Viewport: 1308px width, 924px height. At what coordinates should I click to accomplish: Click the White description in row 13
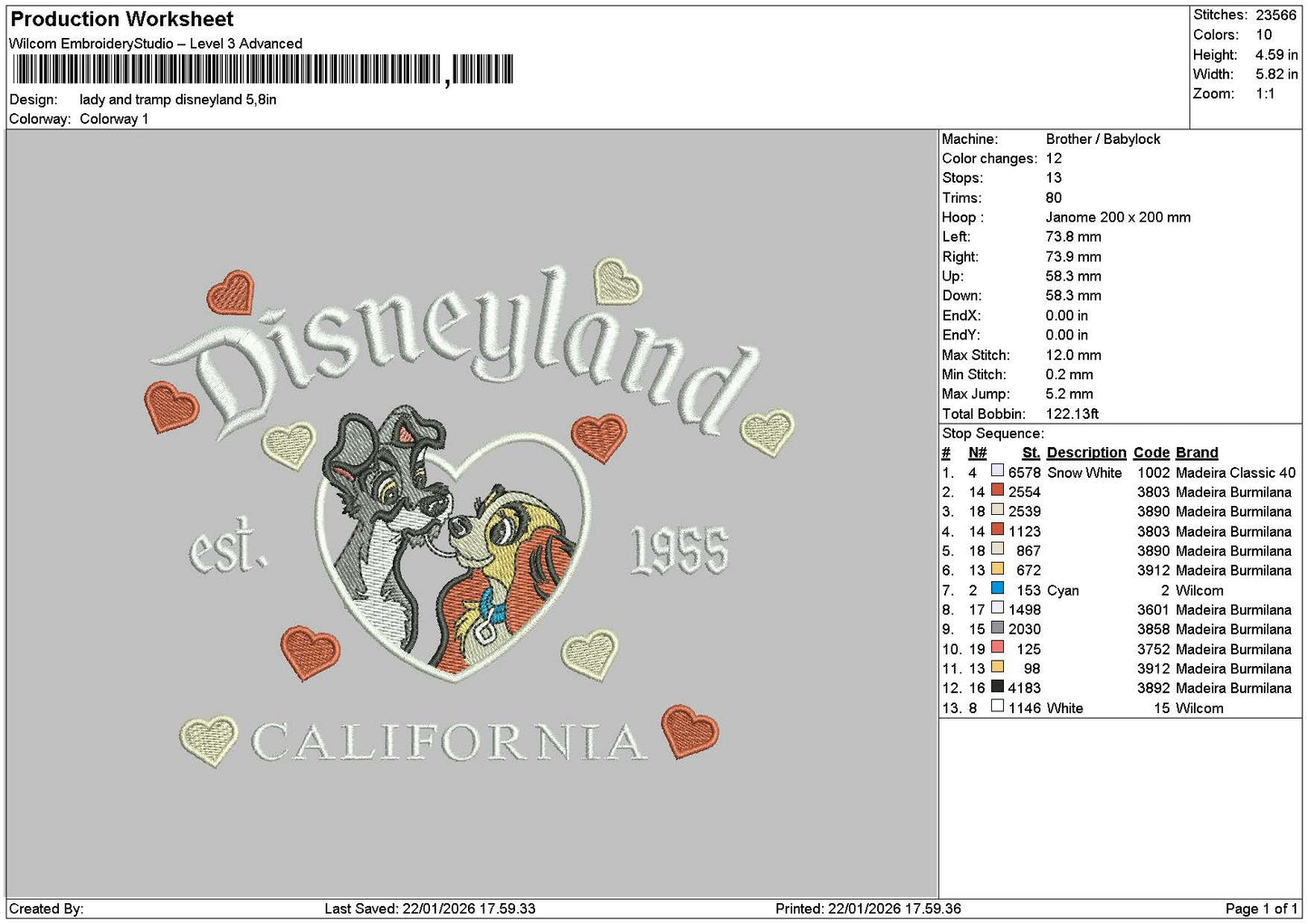1065,708
